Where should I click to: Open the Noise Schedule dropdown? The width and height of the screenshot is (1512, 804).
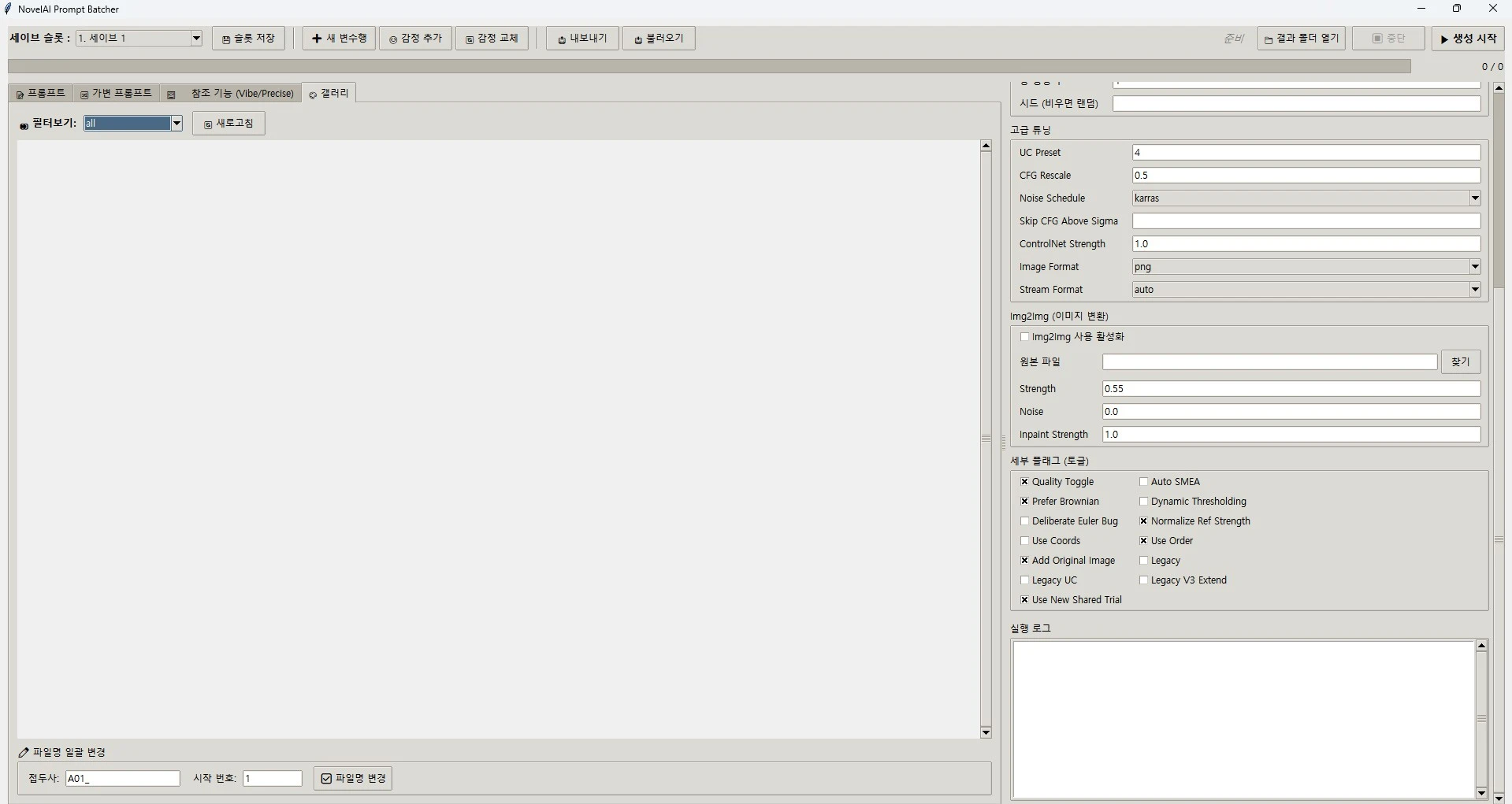(x=1474, y=198)
